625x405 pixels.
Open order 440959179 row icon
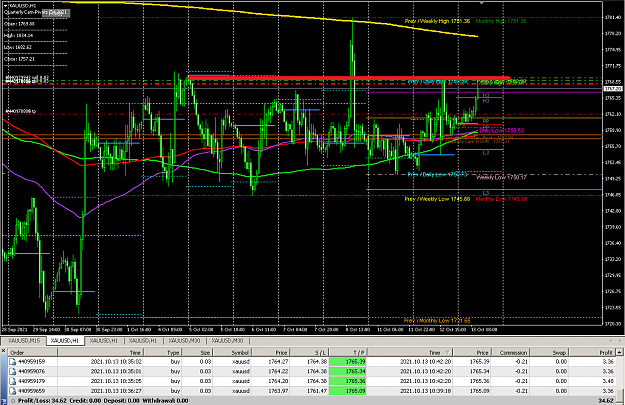click(12, 381)
